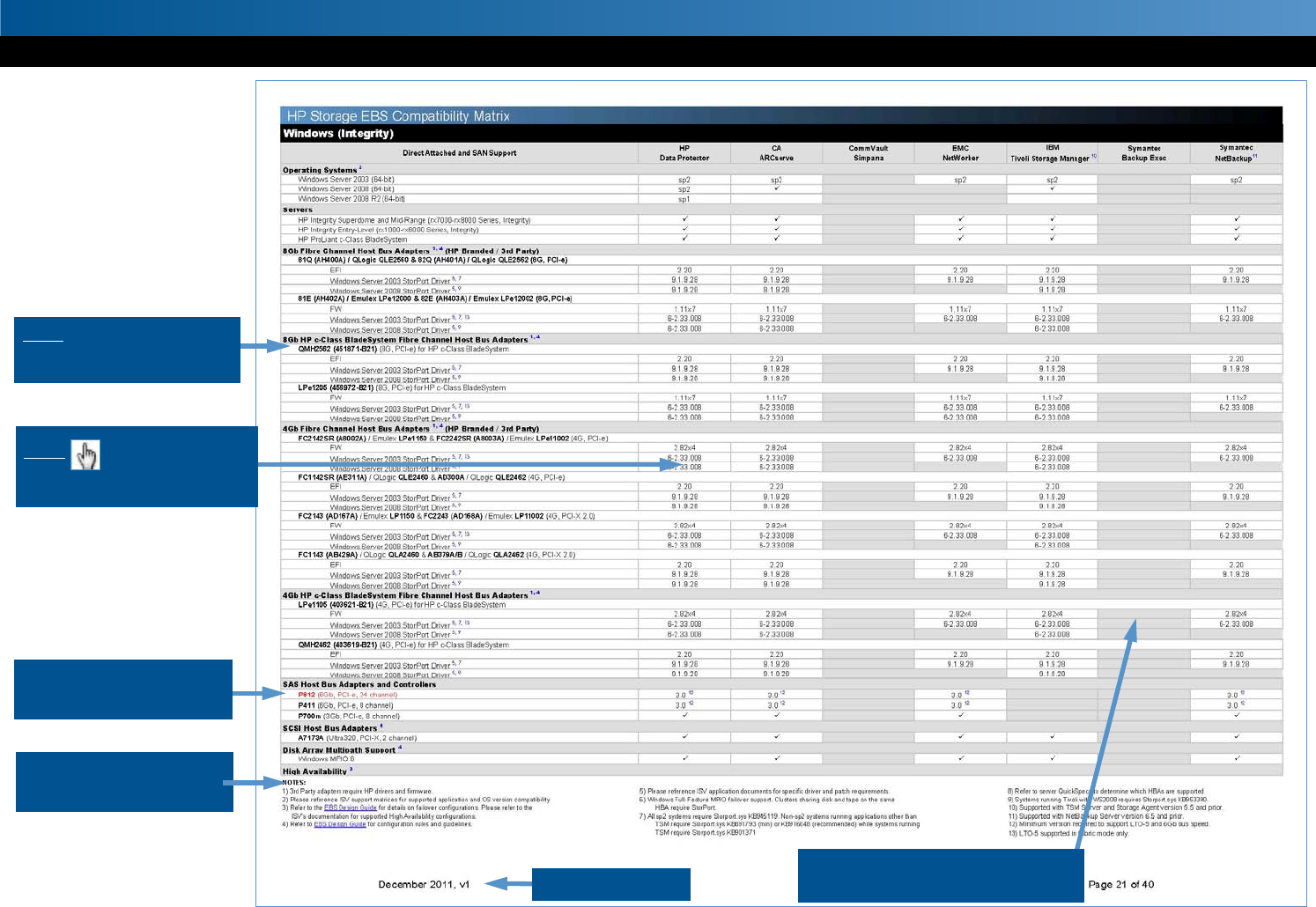
Task: Click the "HP Data Protector" column header
Action: click(684, 153)
